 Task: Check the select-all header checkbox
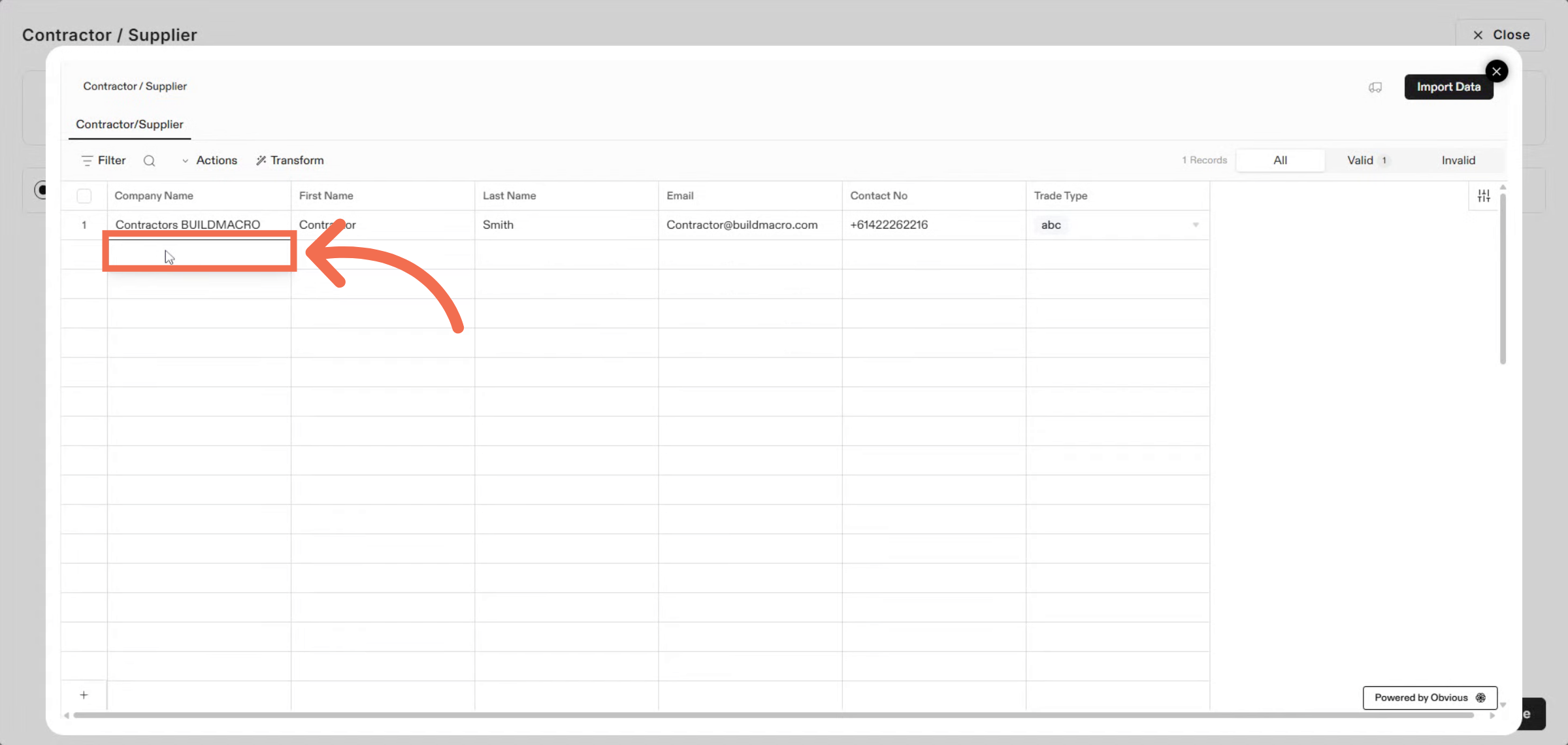coord(84,195)
